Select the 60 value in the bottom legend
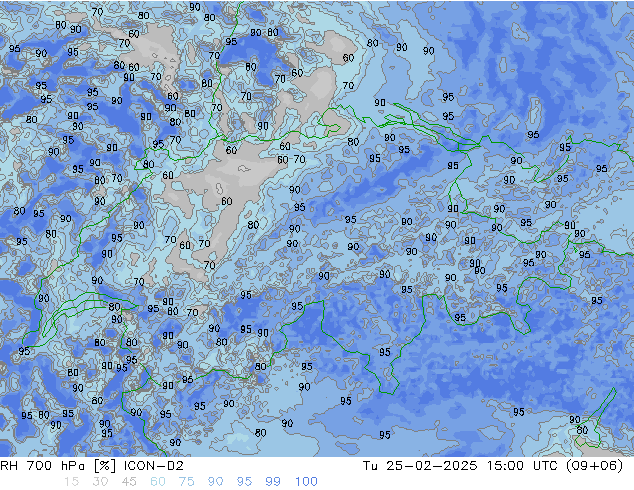The image size is (634, 490). 158,482
